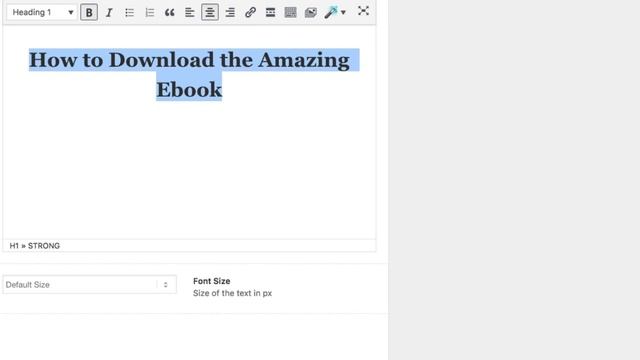Toggle the toolbar kitchen sink
The image size is (640, 360).
291,12
